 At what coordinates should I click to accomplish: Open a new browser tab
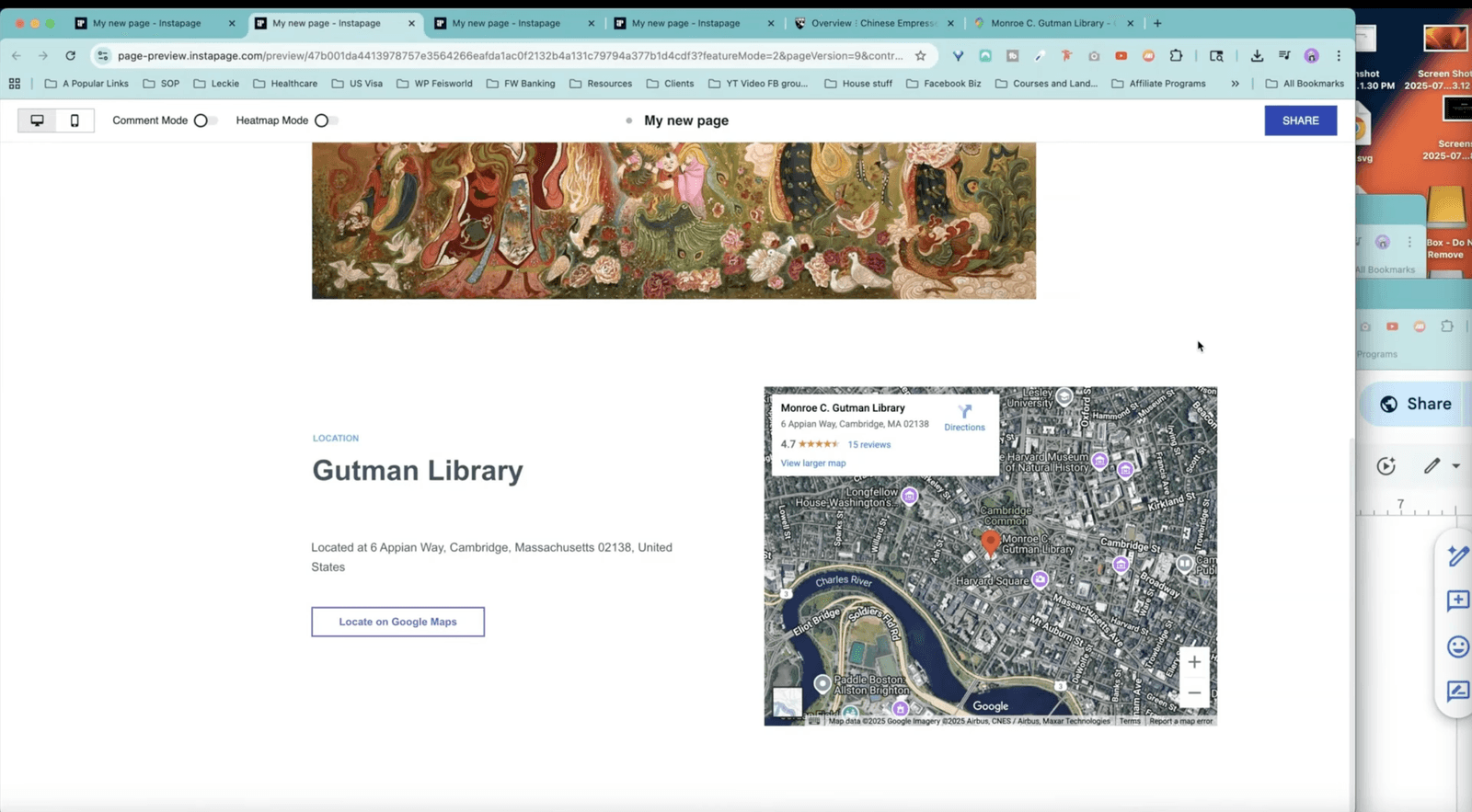(x=1157, y=23)
